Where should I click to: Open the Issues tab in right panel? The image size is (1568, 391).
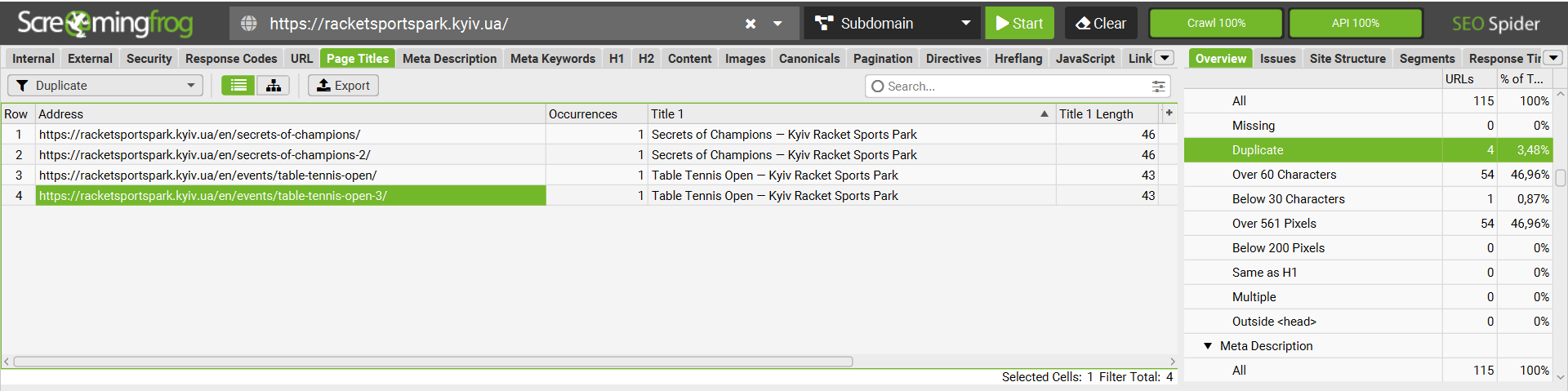pos(1277,59)
